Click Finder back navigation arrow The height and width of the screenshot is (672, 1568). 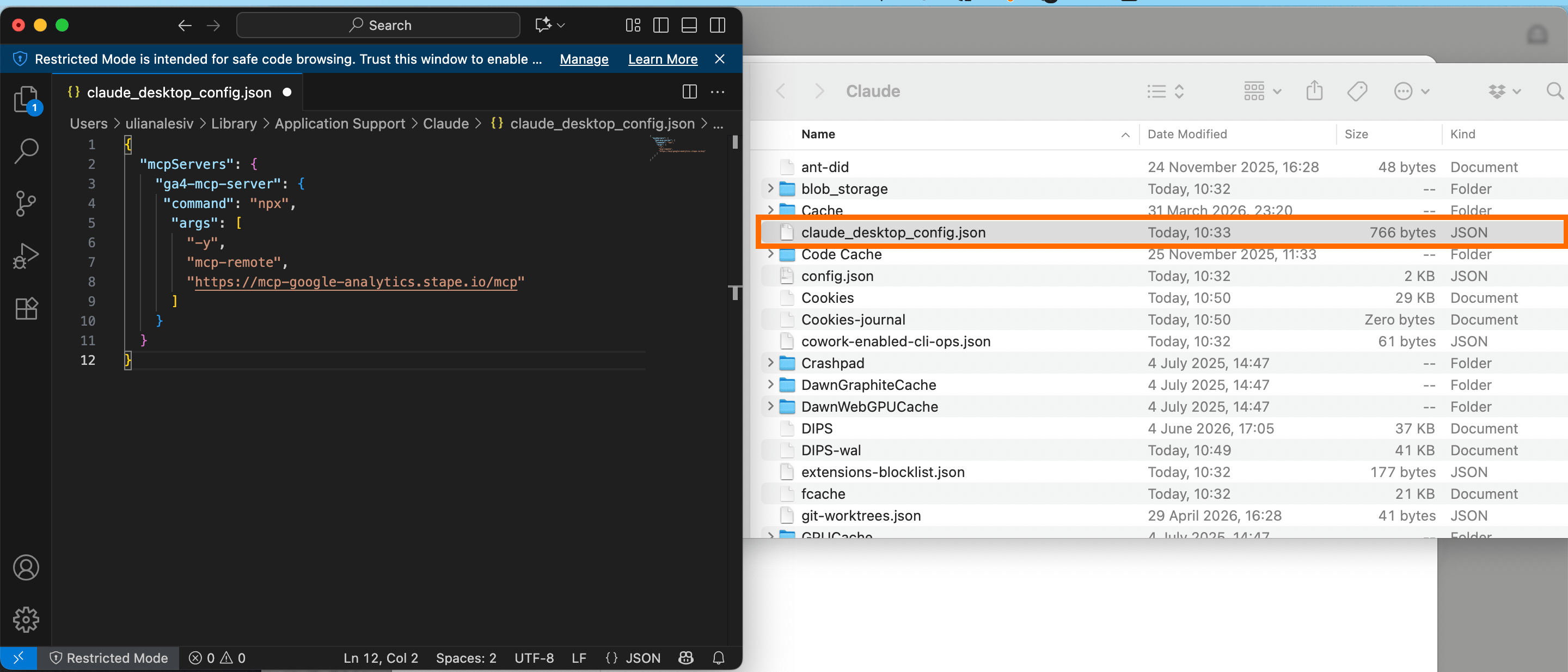(781, 91)
